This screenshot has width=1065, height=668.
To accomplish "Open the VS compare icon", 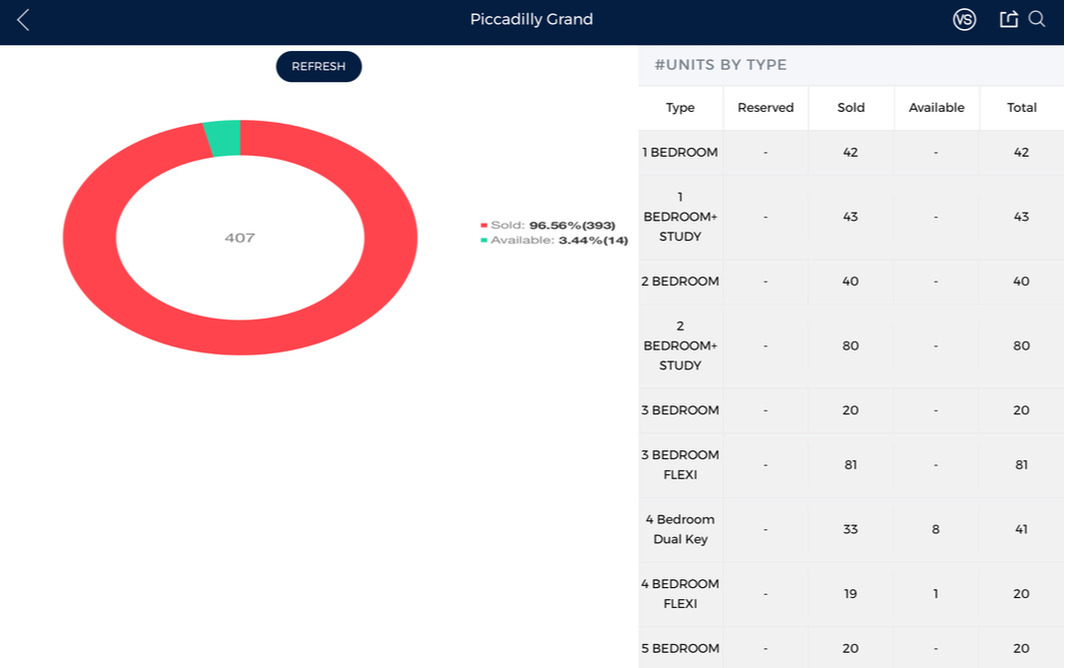I will pyautogui.click(x=964, y=20).
